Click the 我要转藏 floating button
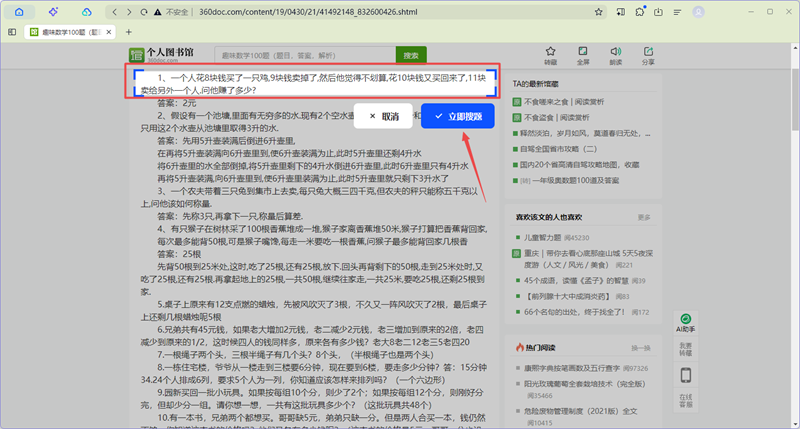The image size is (800, 429). [x=686, y=349]
